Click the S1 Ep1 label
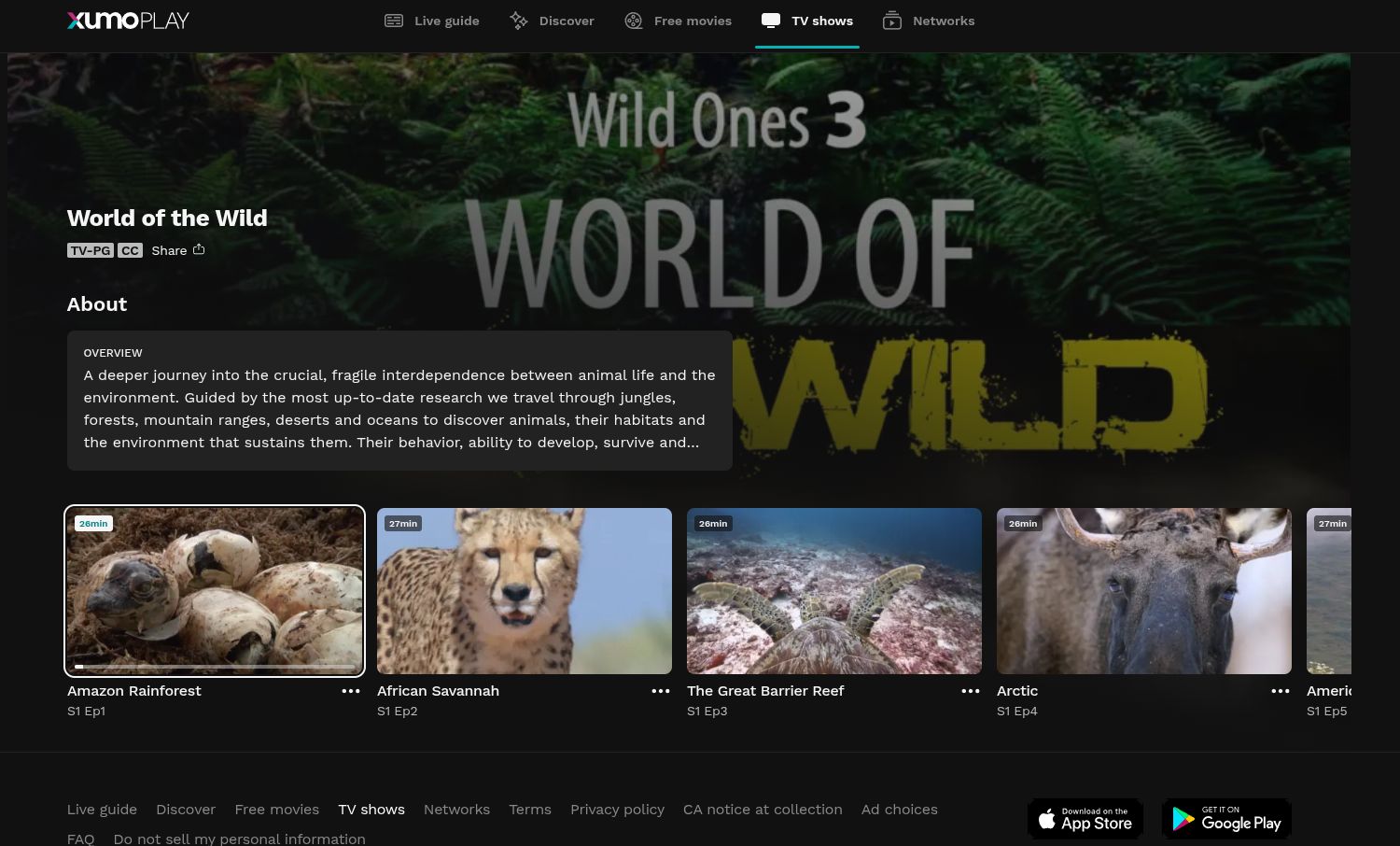Screen dimensions: 1400x846 [x=86, y=712]
